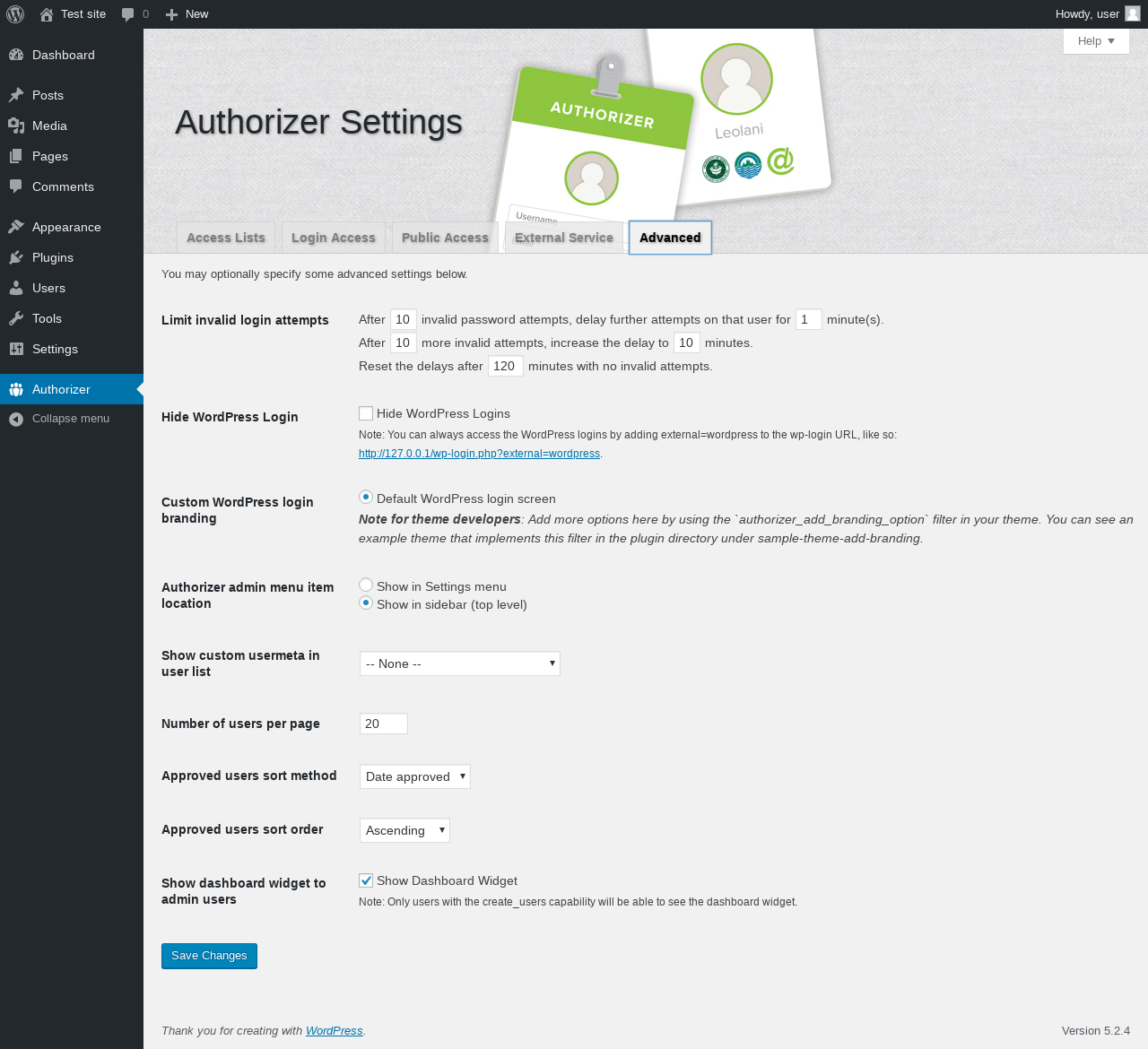The width and height of the screenshot is (1148, 1049).
Task: Click the Comments menu item in sidebar
Action: (x=72, y=186)
